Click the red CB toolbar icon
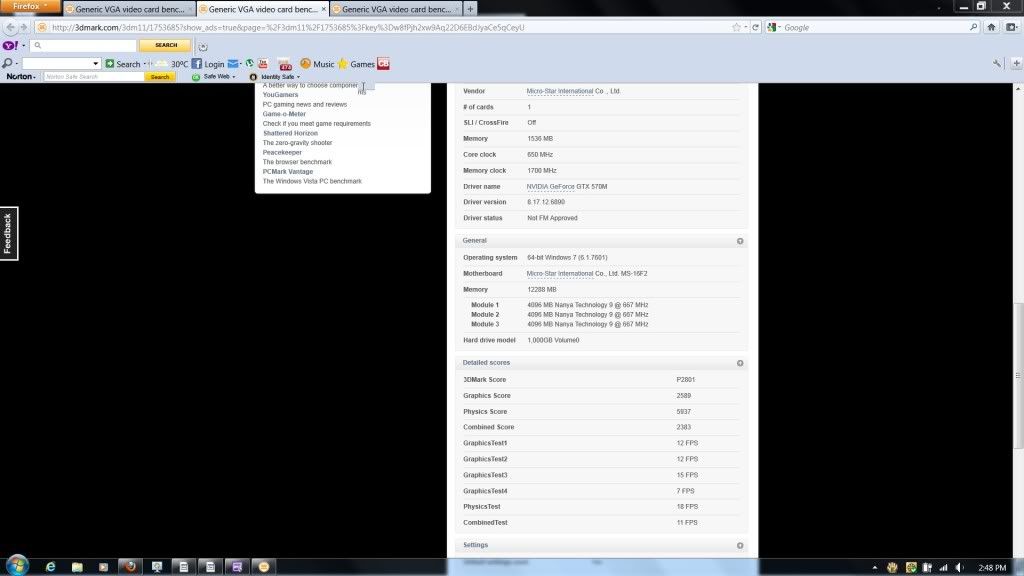Viewport: 1024px width, 576px height. point(383,64)
